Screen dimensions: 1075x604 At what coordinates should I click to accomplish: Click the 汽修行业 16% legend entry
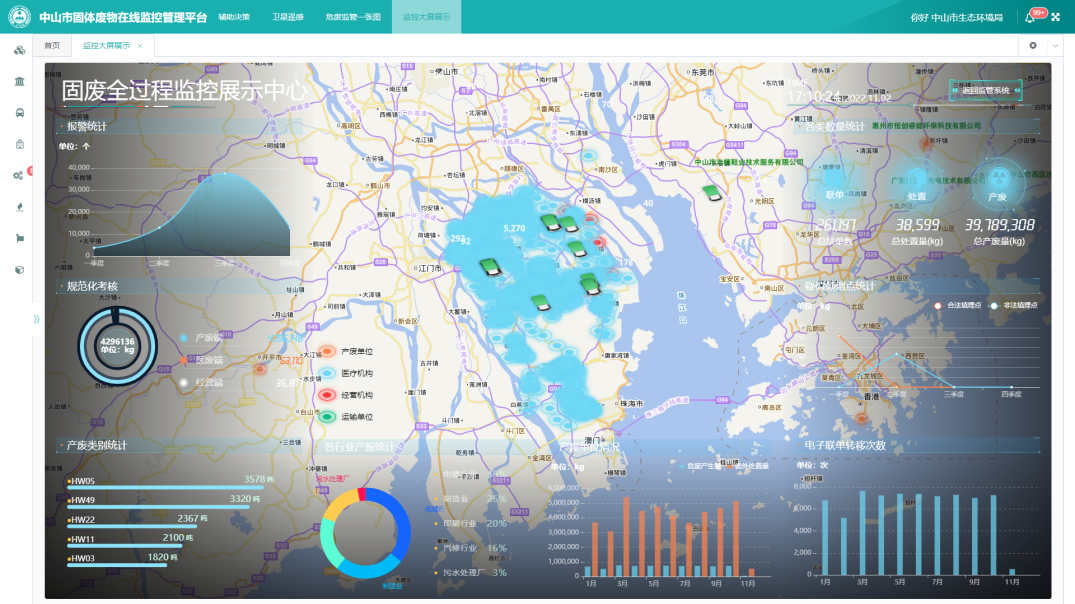pos(471,548)
